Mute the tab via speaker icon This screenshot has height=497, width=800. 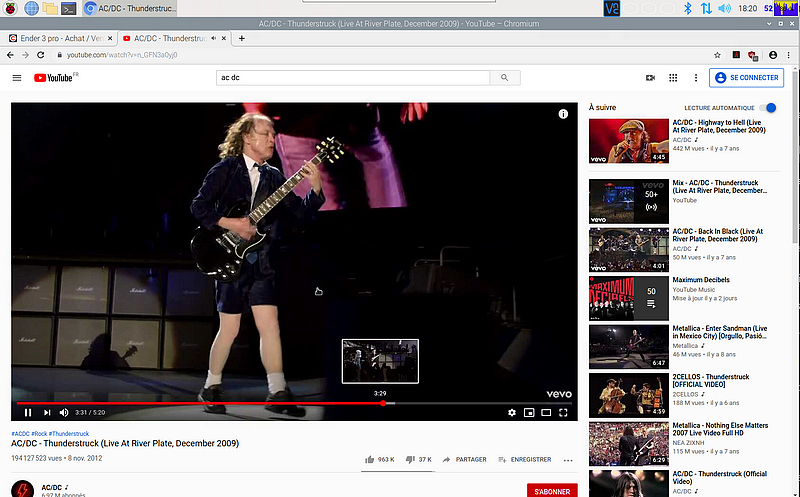point(213,38)
